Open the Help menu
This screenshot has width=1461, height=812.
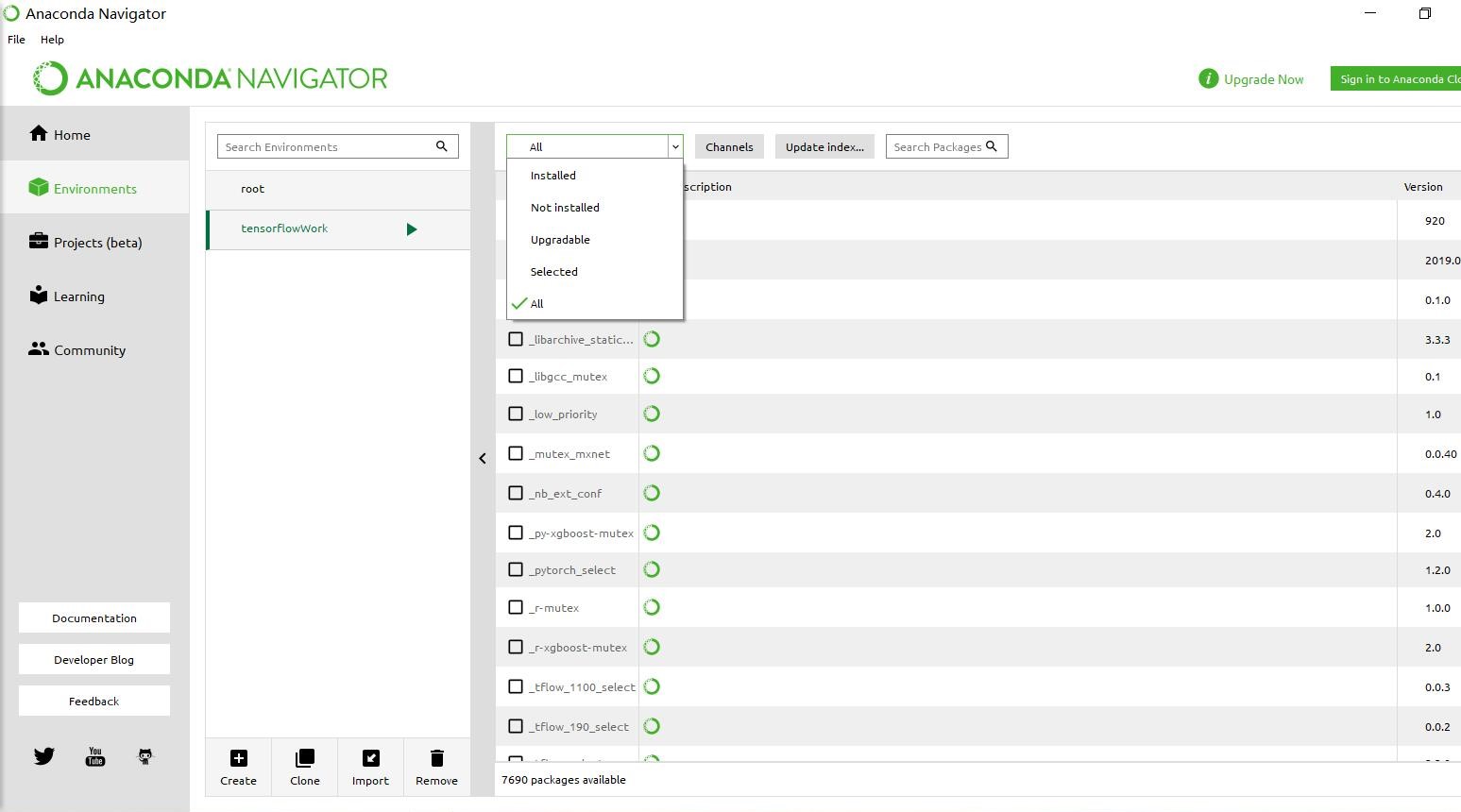(x=52, y=40)
